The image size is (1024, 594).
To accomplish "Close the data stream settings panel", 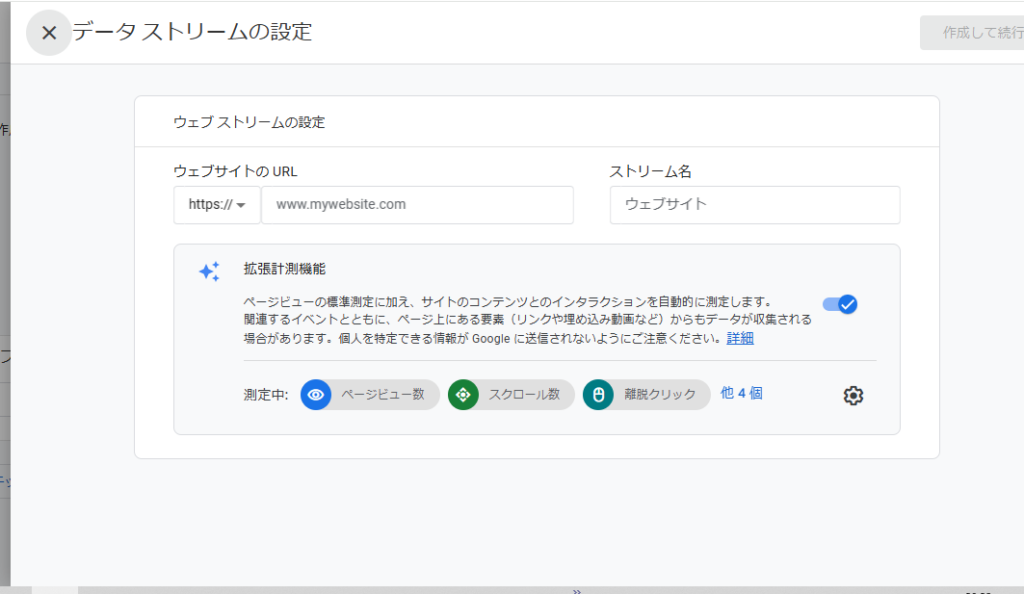I will pyautogui.click(x=48, y=33).
